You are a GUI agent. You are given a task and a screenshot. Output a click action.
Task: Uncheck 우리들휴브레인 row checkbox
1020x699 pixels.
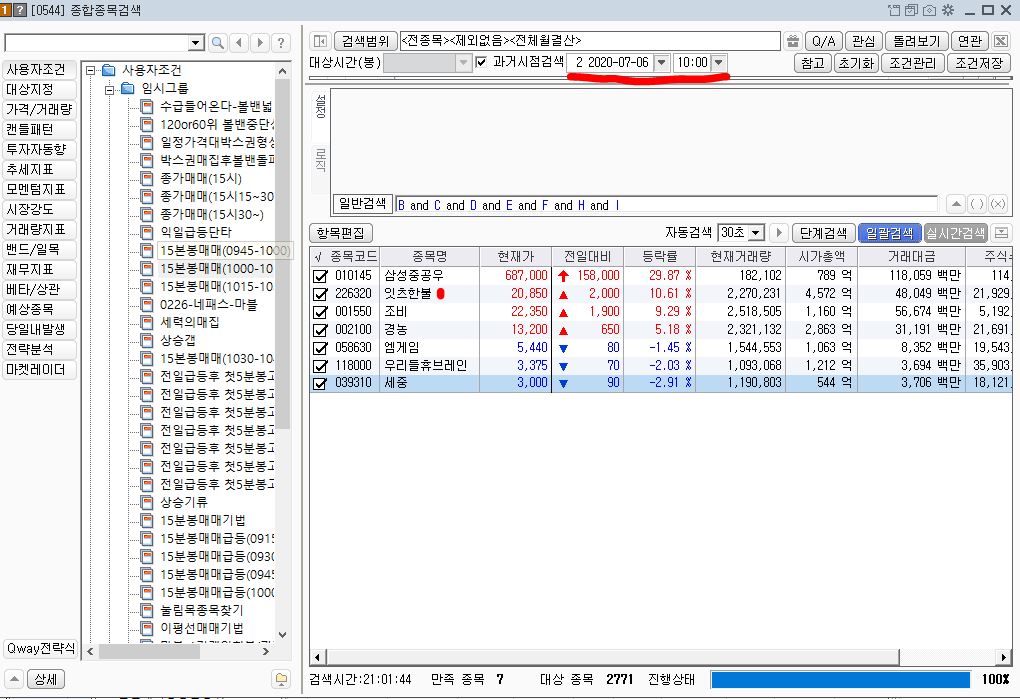[319, 365]
